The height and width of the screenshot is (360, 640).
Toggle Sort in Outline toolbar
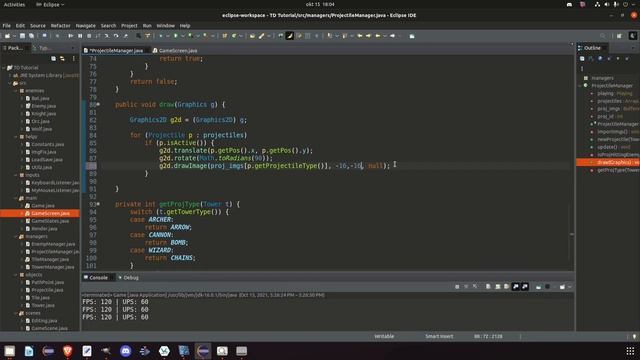pyautogui.click(x=591, y=59)
